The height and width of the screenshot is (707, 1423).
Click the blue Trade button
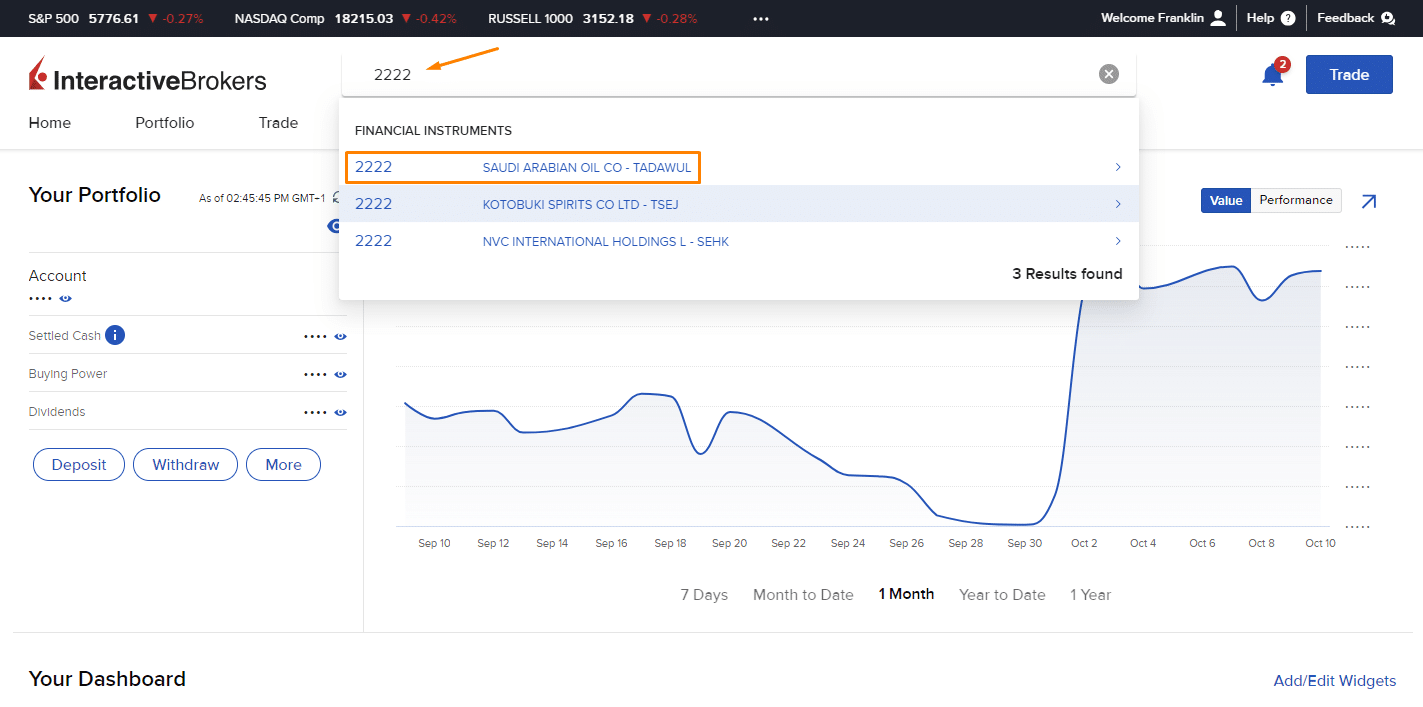point(1349,74)
